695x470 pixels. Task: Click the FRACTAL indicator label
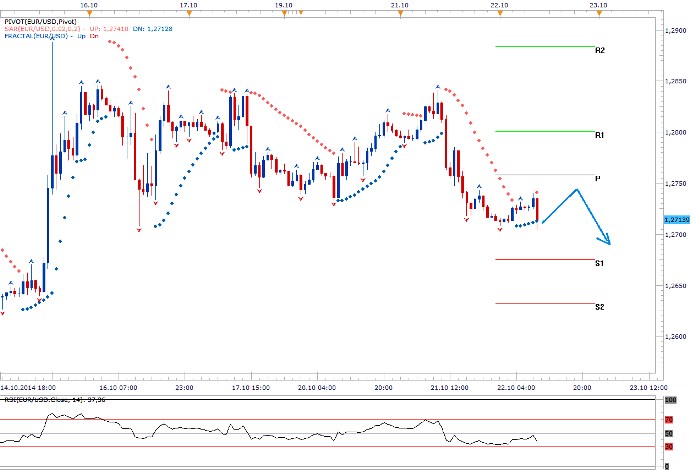(x=40, y=36)
